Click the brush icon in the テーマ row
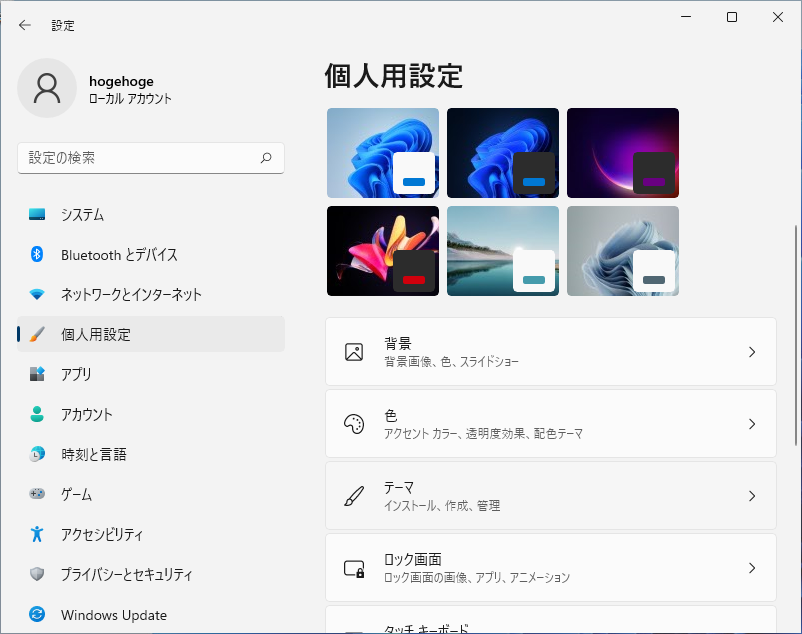 [x=354, y=496]
